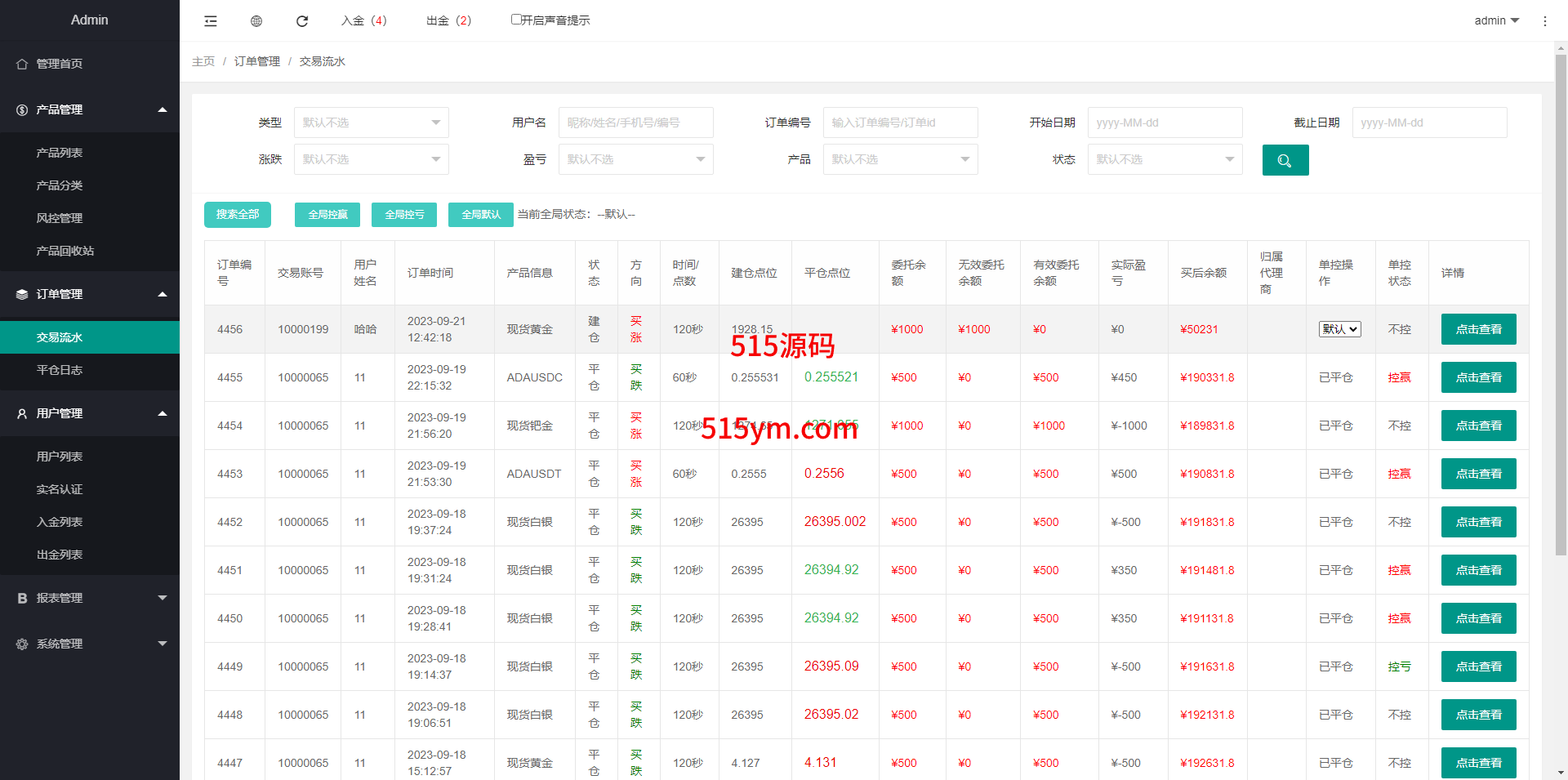
Task: Select 产品列表 from the sidebar menu
Action: (x=60, y=153)
